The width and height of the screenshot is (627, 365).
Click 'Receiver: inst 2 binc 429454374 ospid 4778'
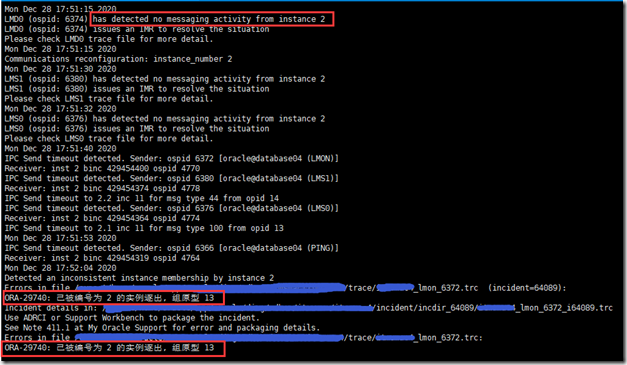point(102,188)
